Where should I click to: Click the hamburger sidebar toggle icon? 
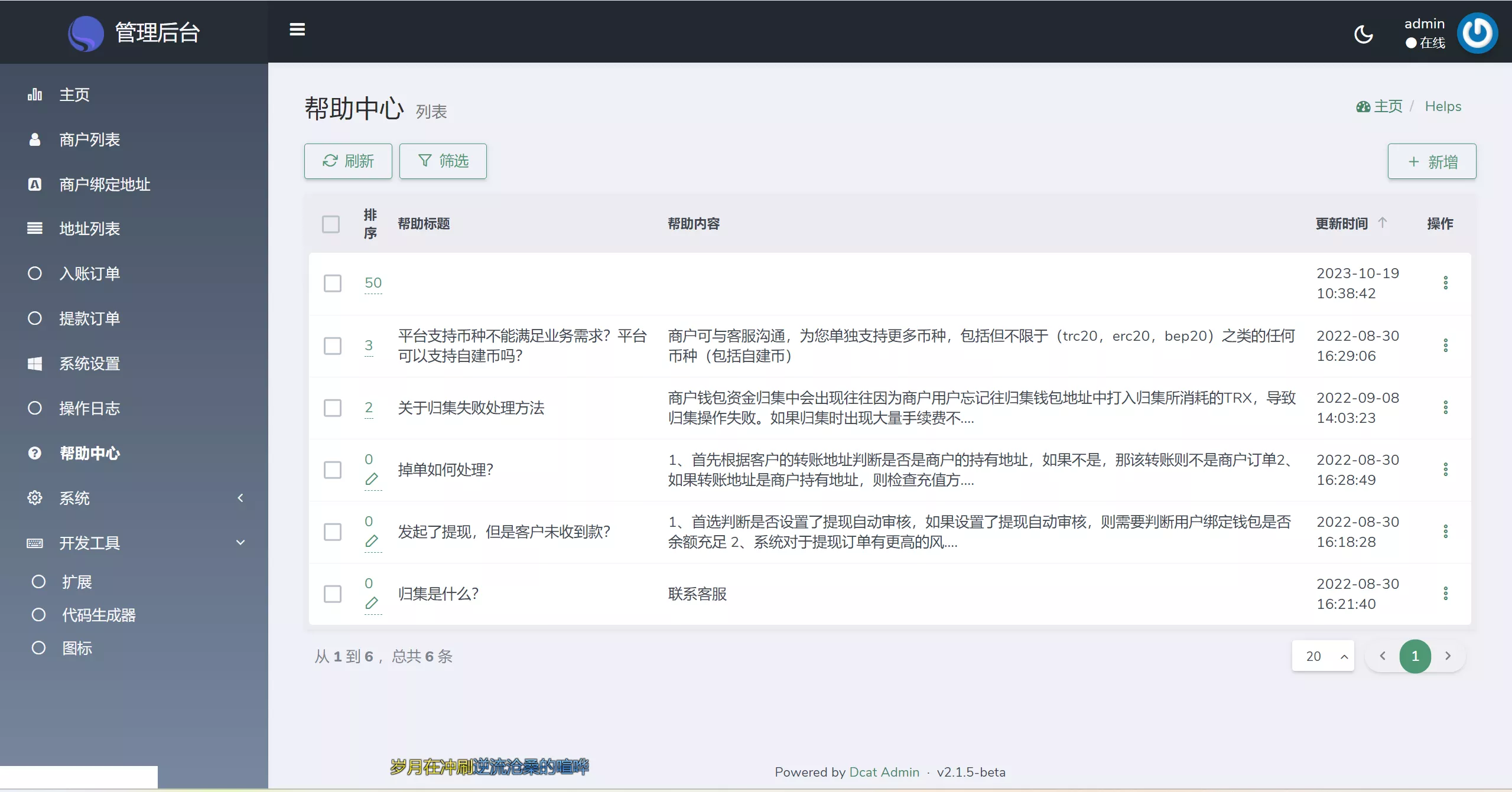coord(297,30)
